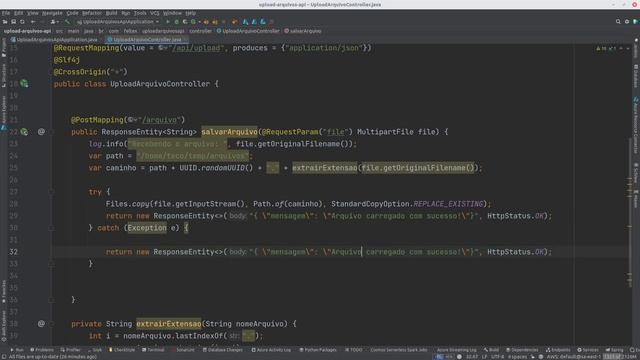Click the class gutter icon at line 18
Image resolution: width=640 pixels, height=360 pixels.
pyautogui.click(x=24, y=84)
